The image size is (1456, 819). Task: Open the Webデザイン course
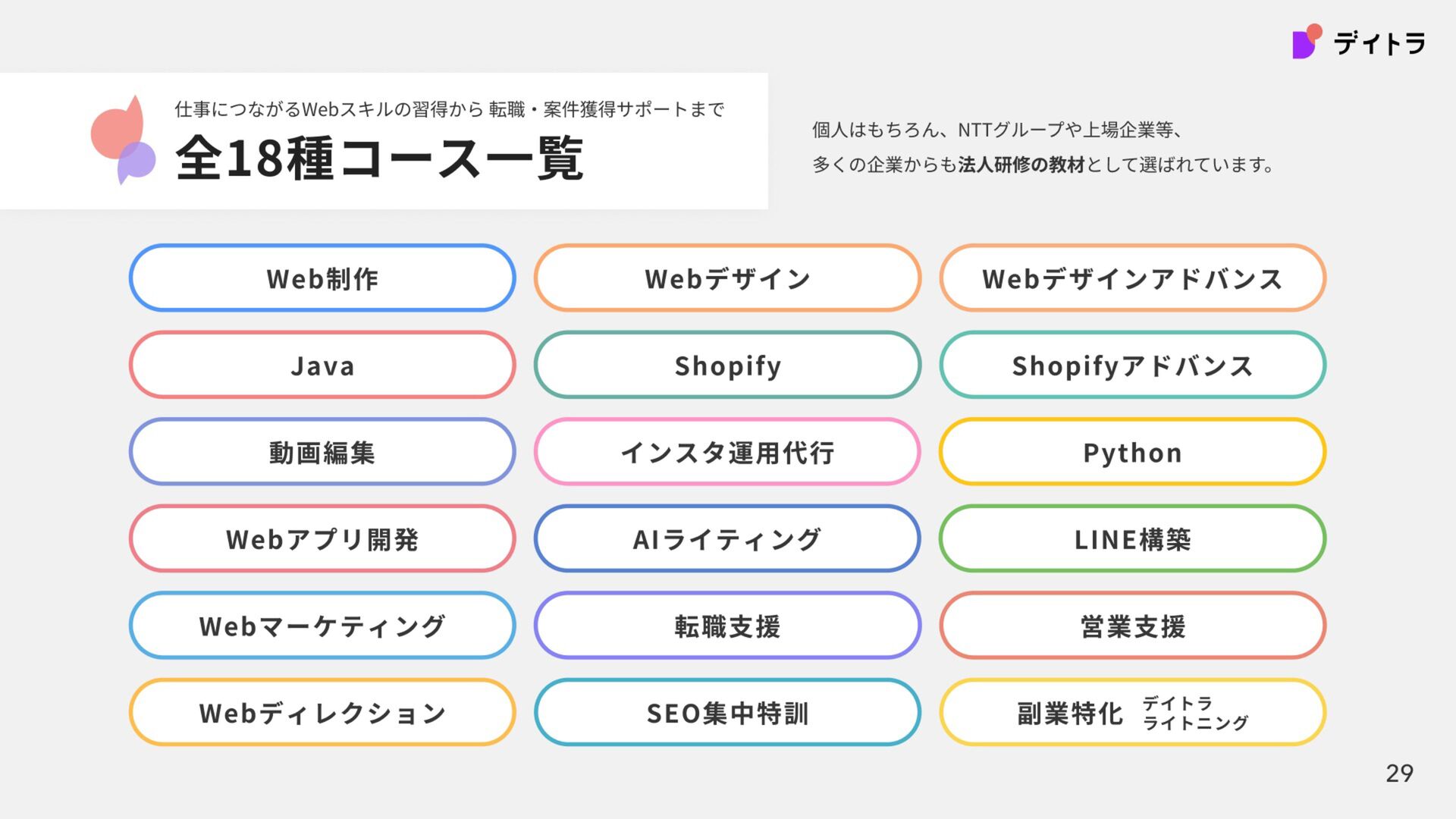pos(727,278)
